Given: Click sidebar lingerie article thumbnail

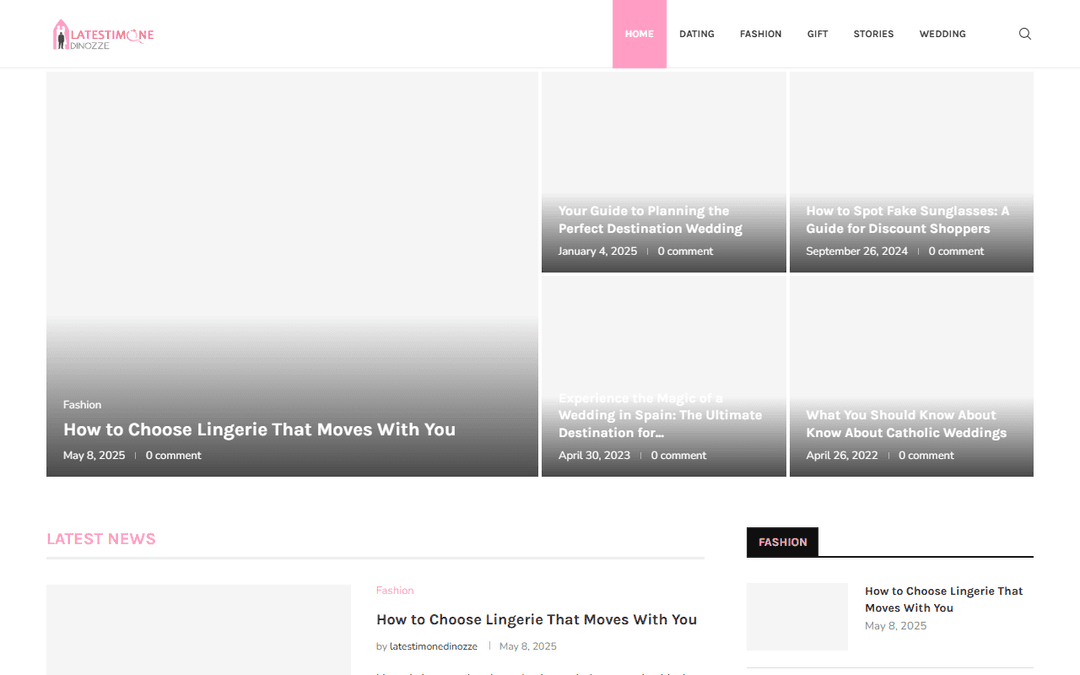Looking at the screenshot, I should tap(797, 616).
